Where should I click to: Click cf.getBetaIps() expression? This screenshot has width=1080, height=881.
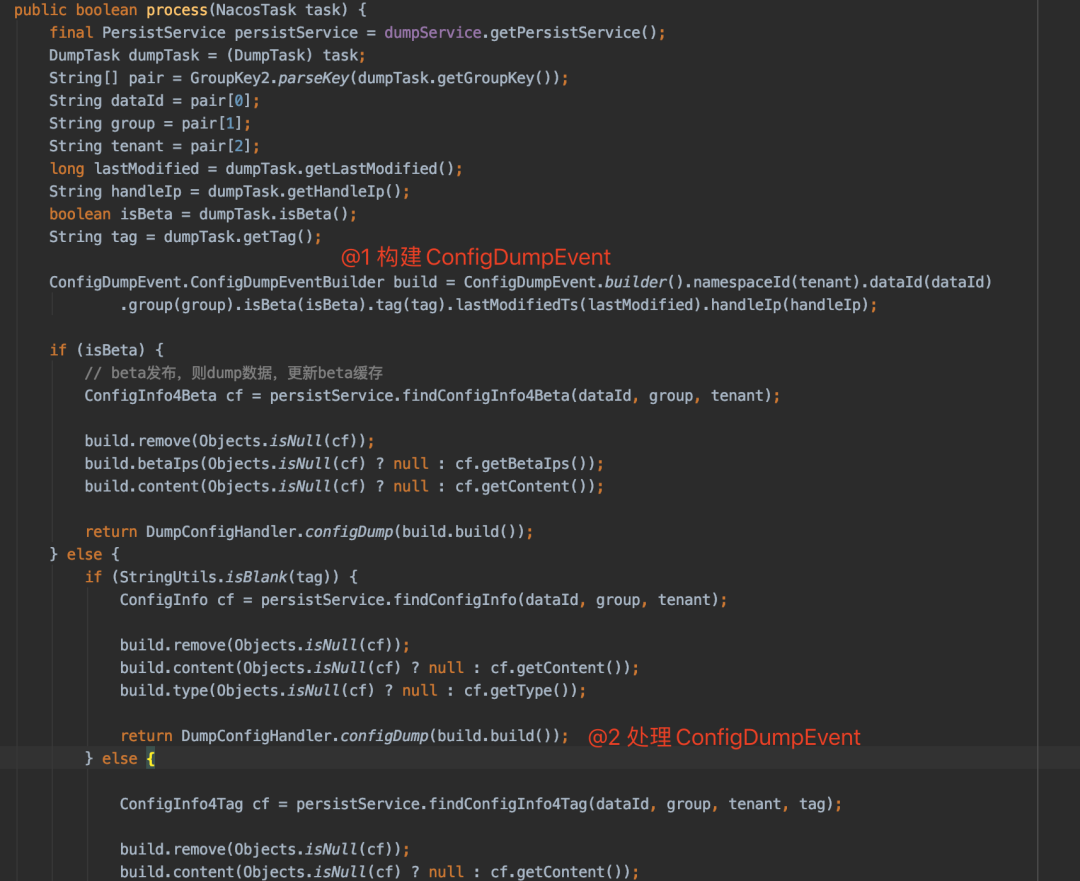click(524, 464)
